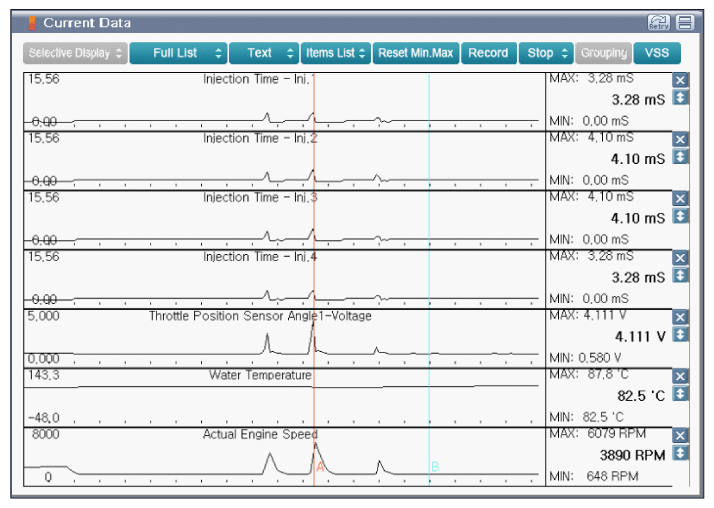Viewport: 714px width, 508px height.
Task: Adjust scale arrows for Actual Engine Speed
Action: [x=680, y=453]
